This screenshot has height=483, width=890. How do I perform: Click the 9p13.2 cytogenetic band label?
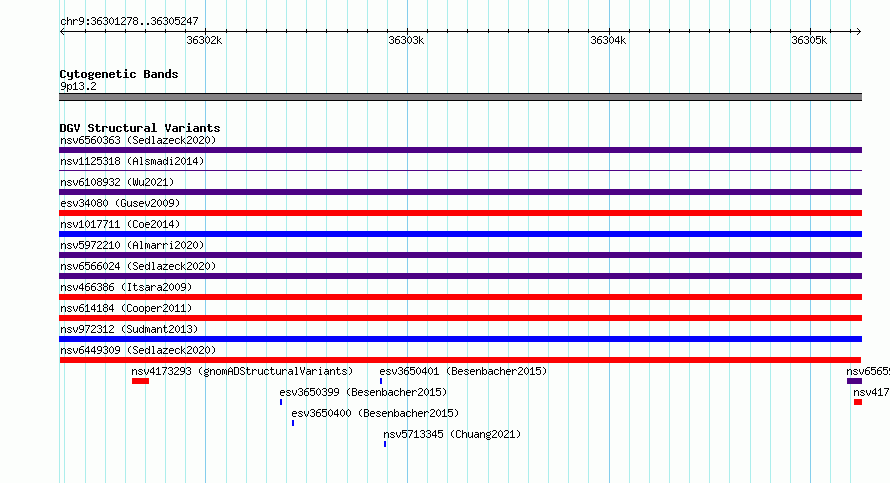point(78,86)
